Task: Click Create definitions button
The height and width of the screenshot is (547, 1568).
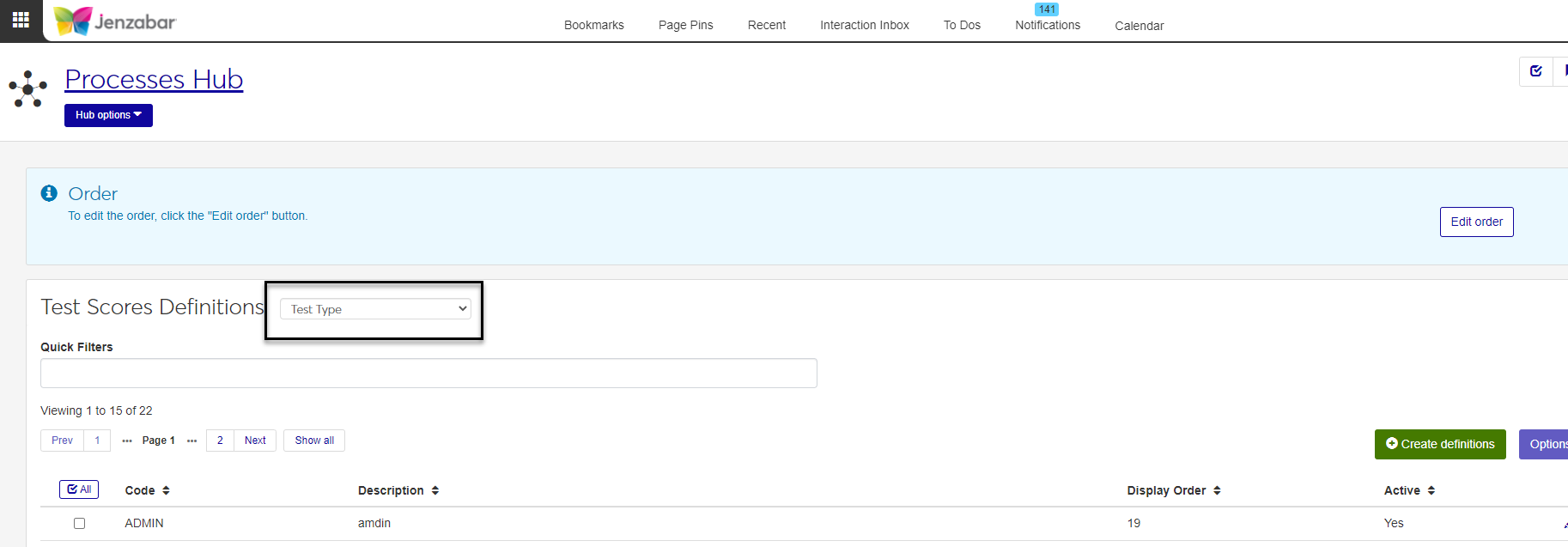Action: click(1439, 444)
